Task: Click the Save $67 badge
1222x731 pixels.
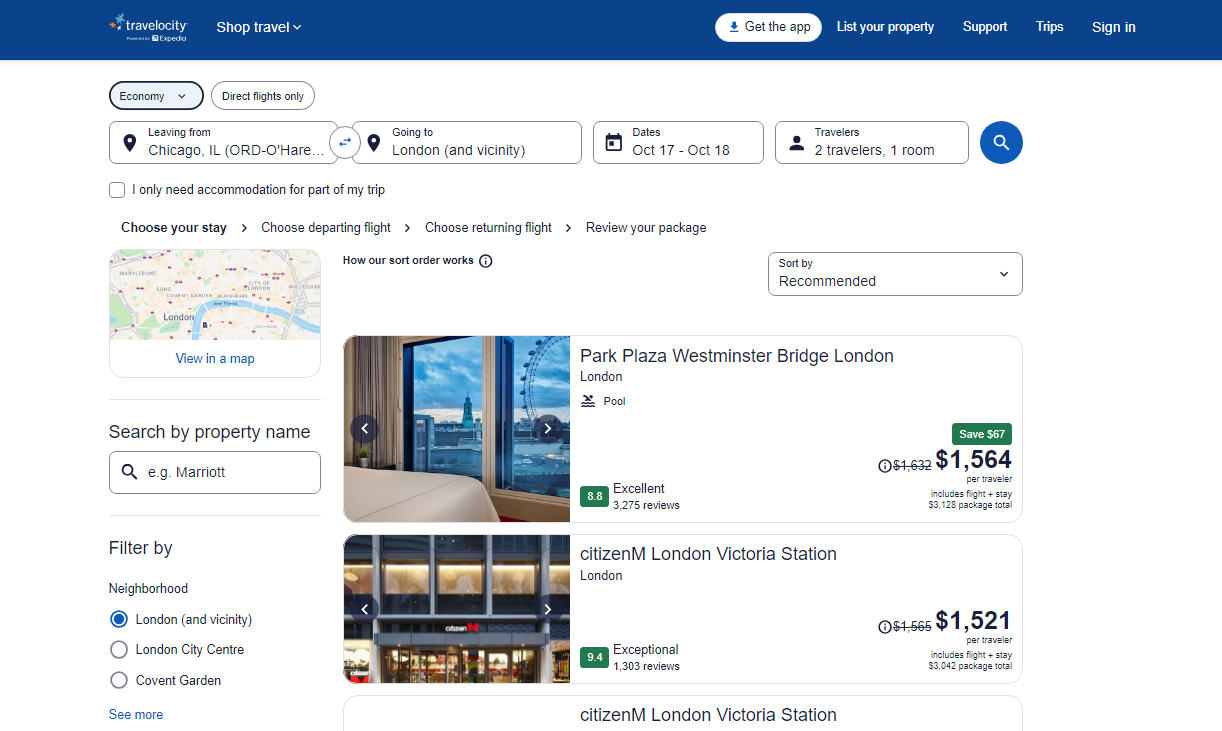Action: point(982,434)
